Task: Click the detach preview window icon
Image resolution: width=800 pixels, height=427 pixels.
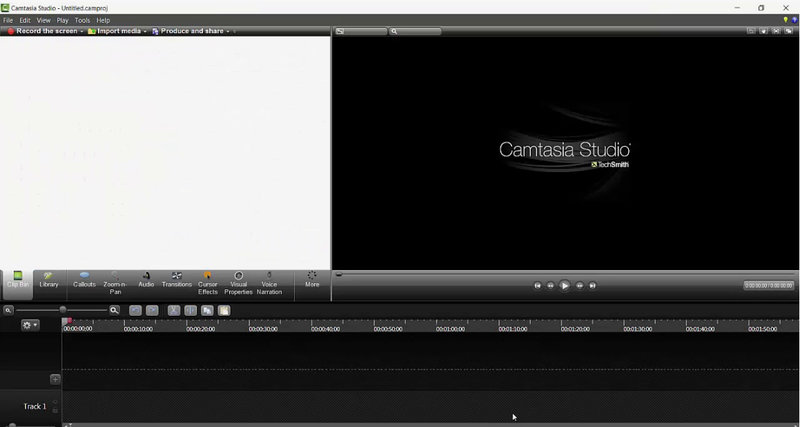Action: pyautogui.click(x=789, y=31)
